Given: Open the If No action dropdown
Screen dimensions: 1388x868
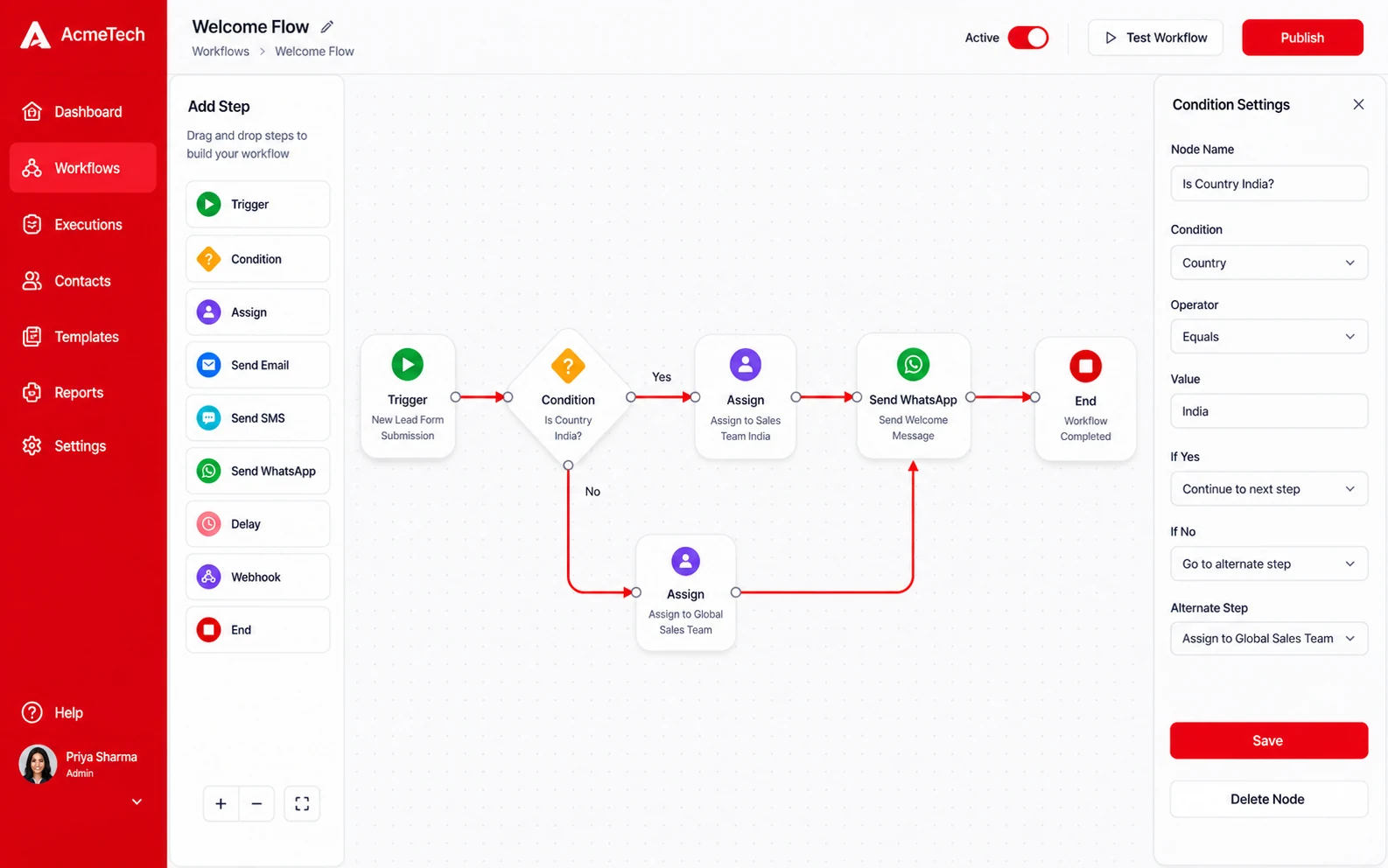Looking at the screenshot, I should click(x=1269, y=563).
